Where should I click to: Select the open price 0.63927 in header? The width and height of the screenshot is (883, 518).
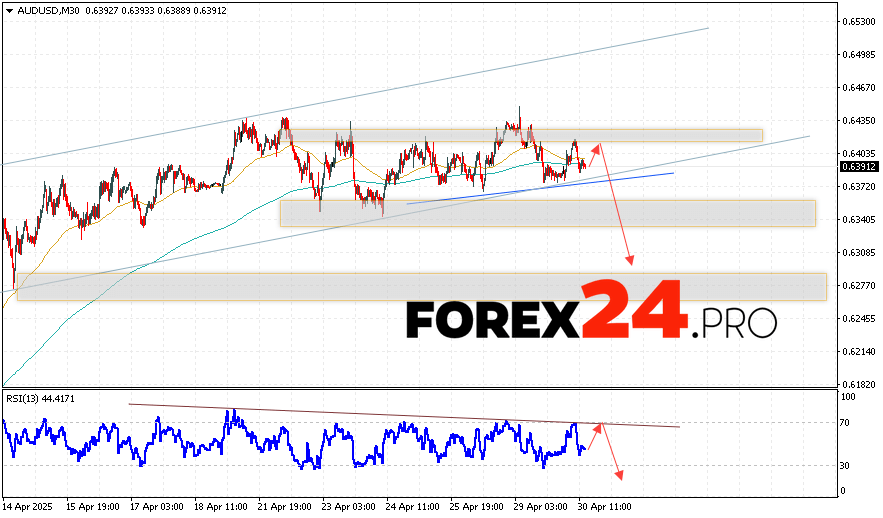click(x=102, y=11)
